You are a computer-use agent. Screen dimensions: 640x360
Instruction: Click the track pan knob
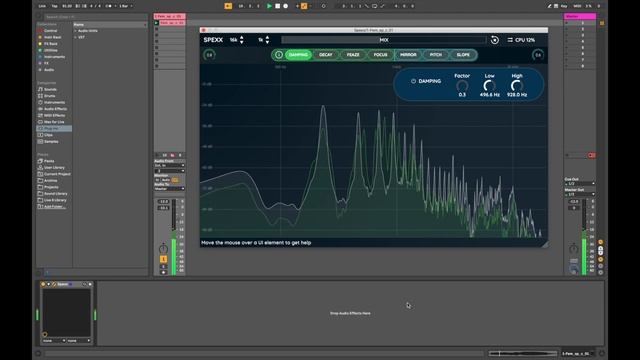(x=163, y=249)
